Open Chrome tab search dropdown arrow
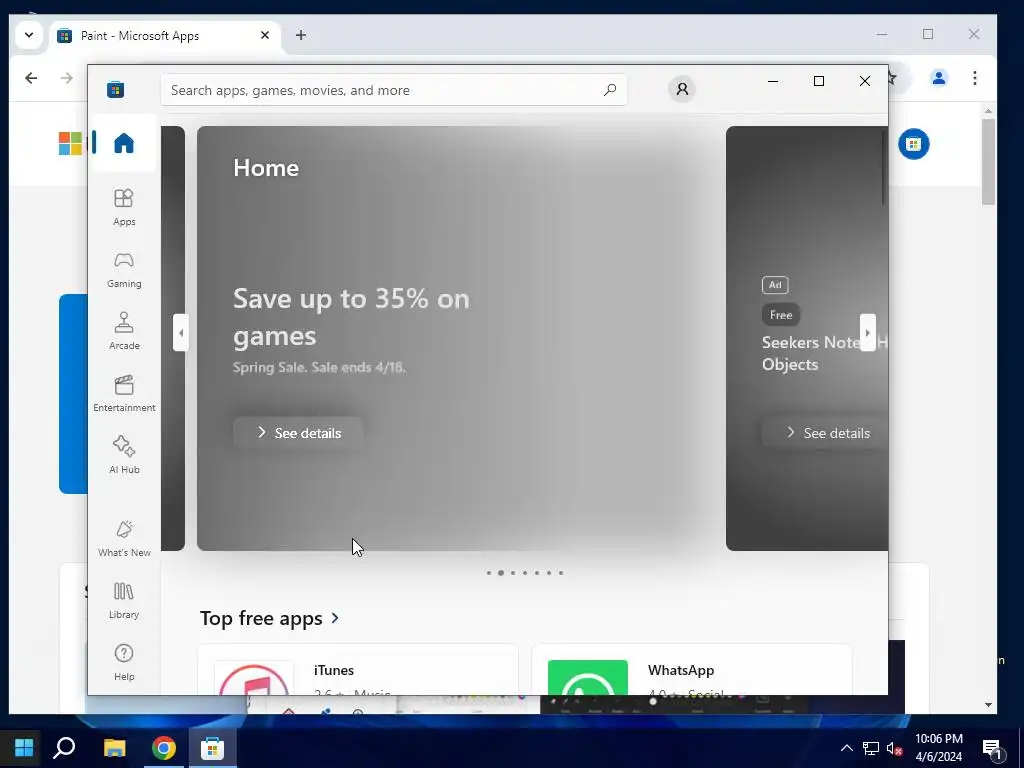Screen dimensions: 1024x768 [29, 35]
